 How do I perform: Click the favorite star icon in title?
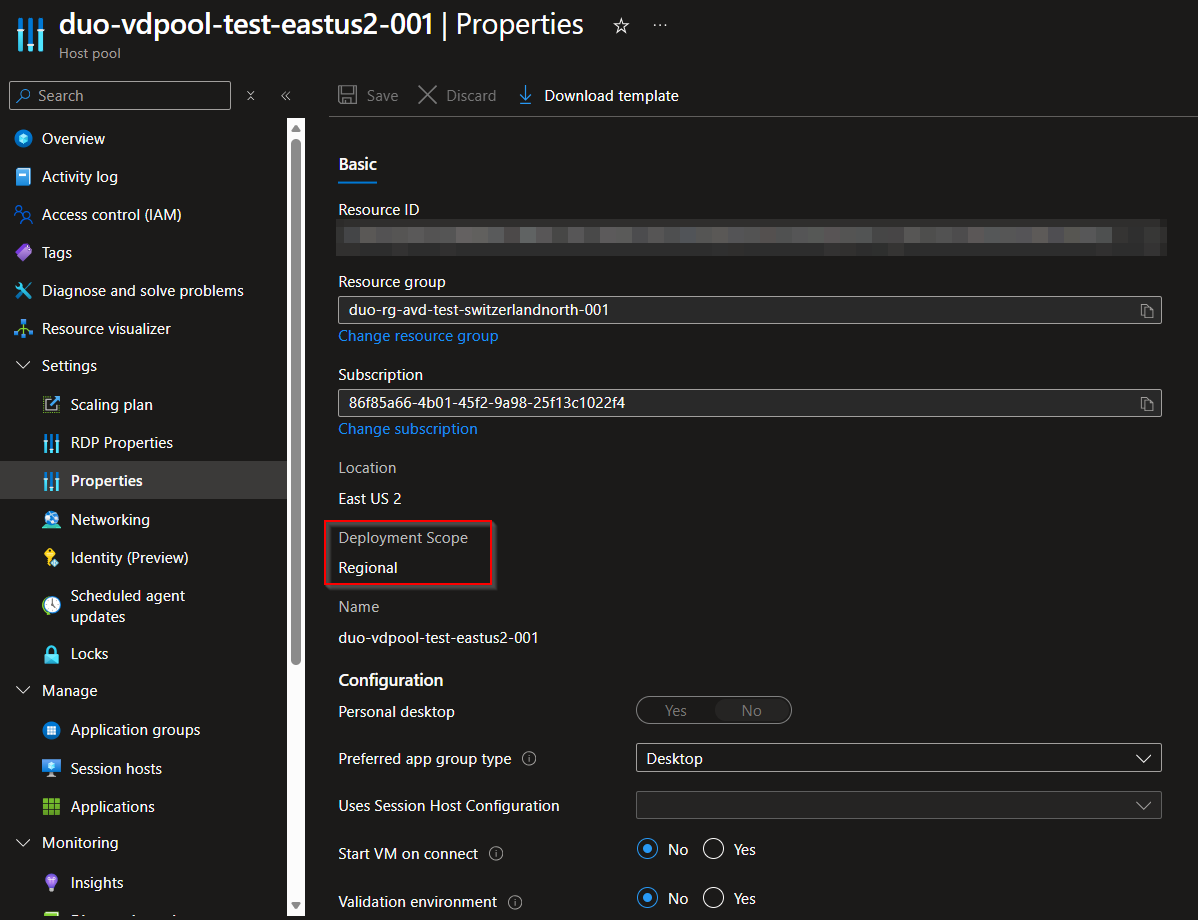pyautogui.click(x=621, y=26)
